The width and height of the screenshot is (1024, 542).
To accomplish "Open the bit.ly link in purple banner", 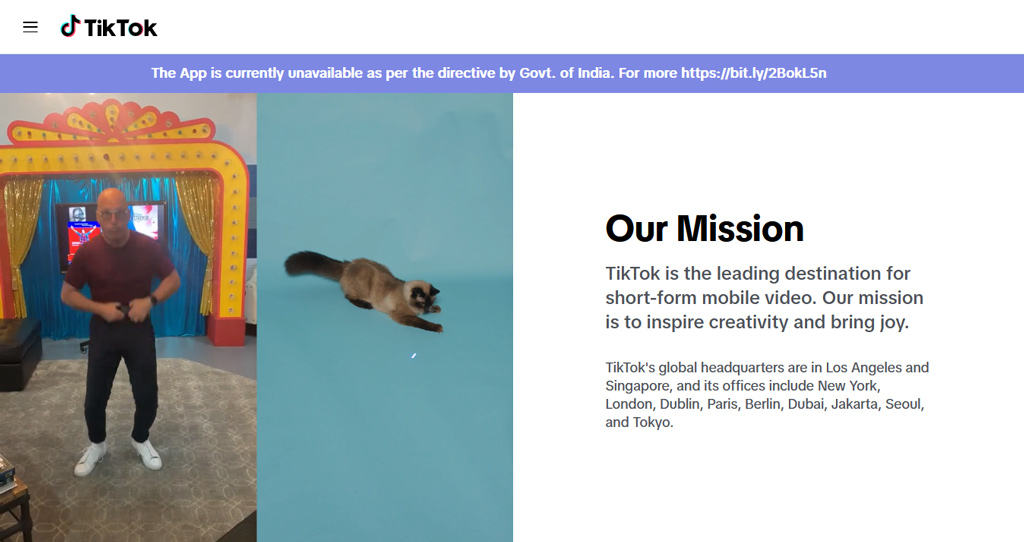I will pos(754,73).
